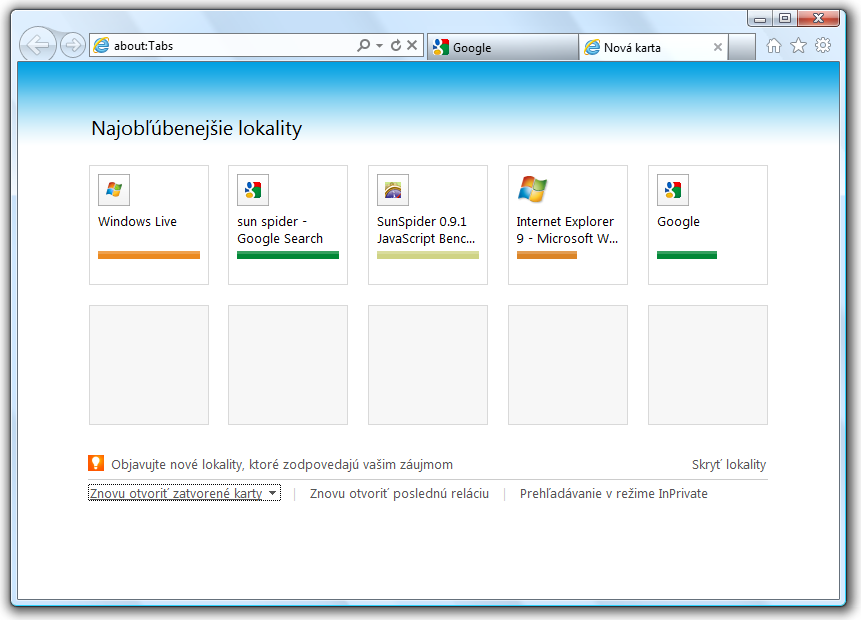Screen dimensions: 861x620
Task: Click the pale yellow bar under SunSpider 0.9.1
Action: click(x=428, y=255)
